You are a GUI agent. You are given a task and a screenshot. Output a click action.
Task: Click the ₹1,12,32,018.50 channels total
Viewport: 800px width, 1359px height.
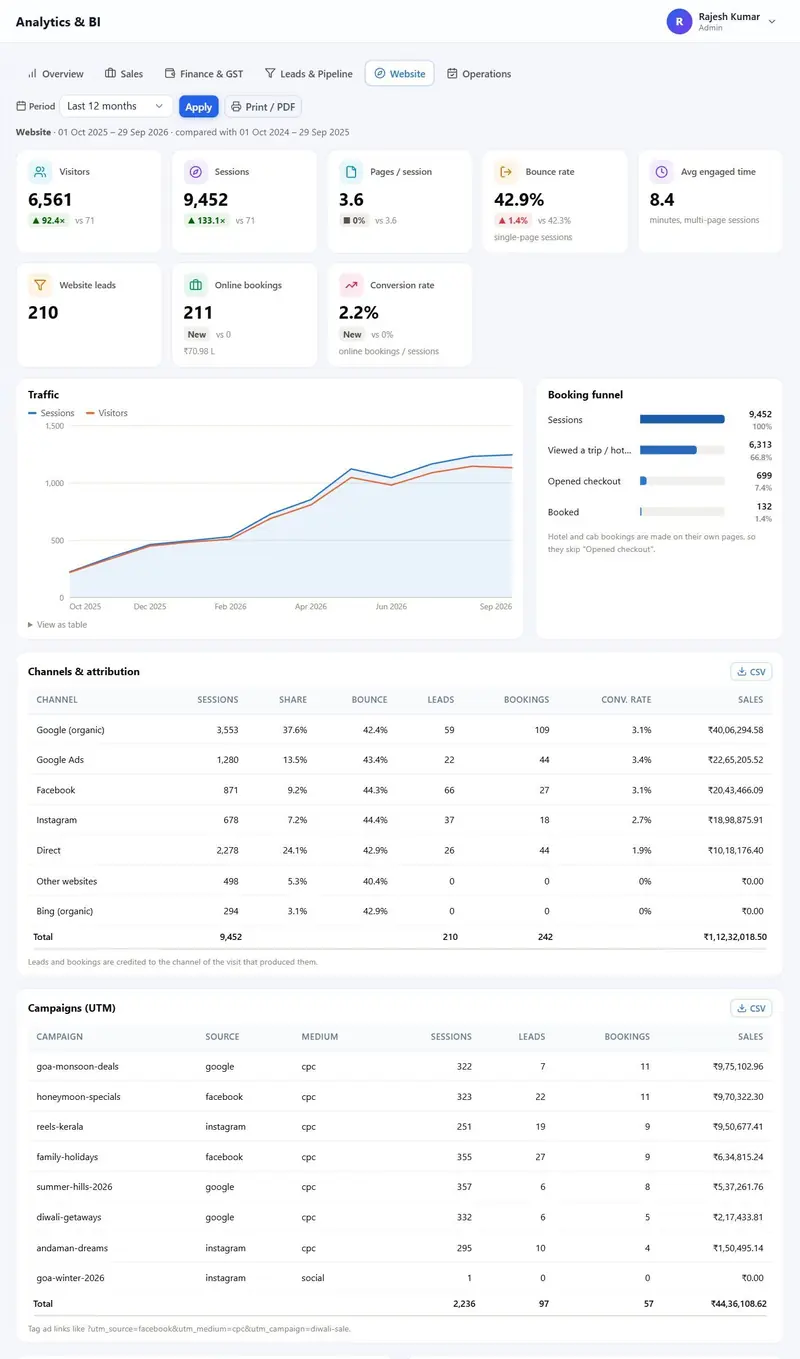[733, 937]
